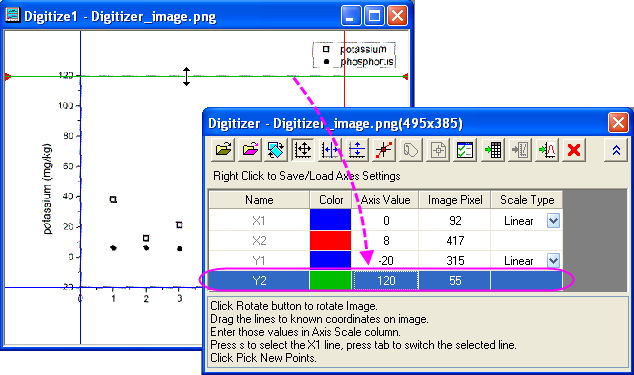Click the green Y2 line's left red handle
Image resolution: width=634 pixels, height=375 pixels.
coord(7,76)
